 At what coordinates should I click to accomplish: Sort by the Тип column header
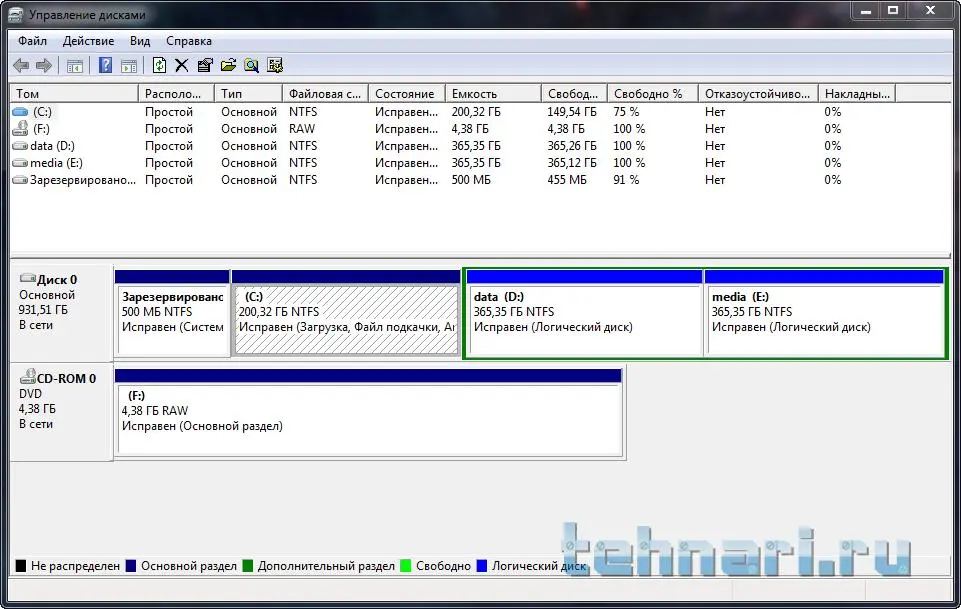(248, 94)
